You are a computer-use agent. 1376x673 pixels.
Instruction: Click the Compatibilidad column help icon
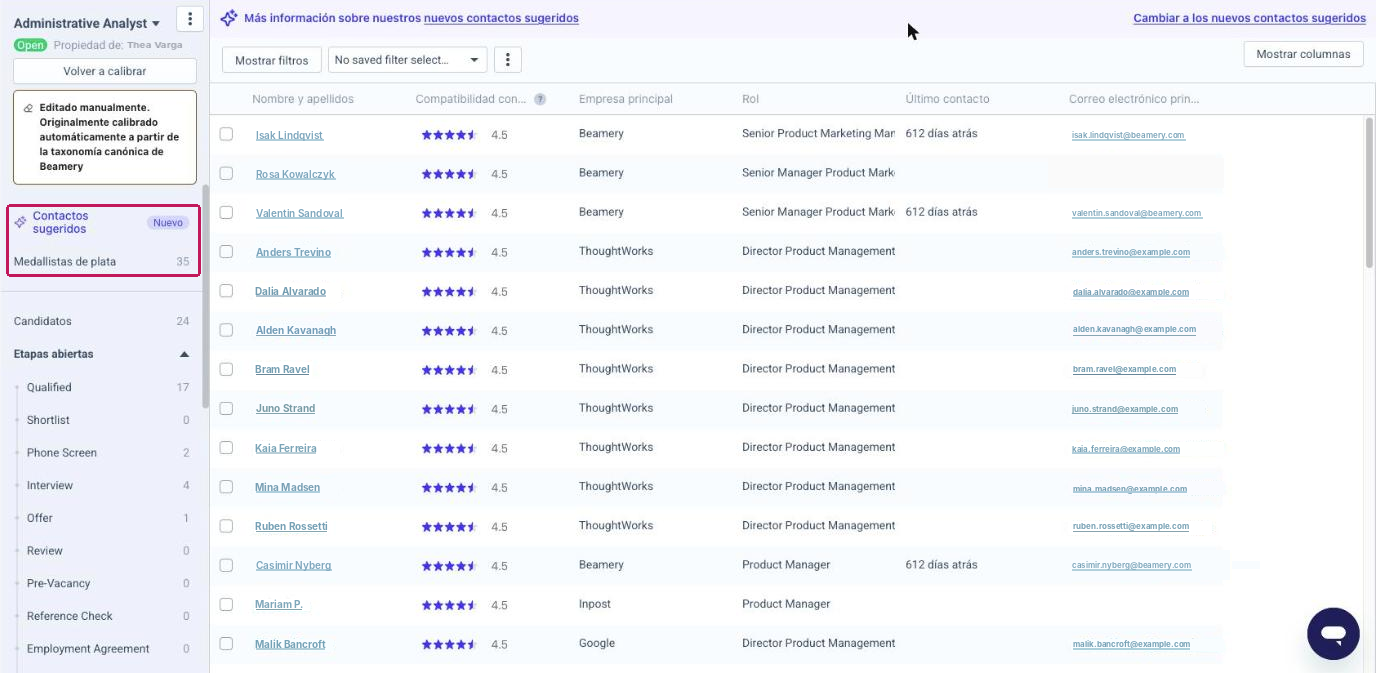tap(540, 100)
